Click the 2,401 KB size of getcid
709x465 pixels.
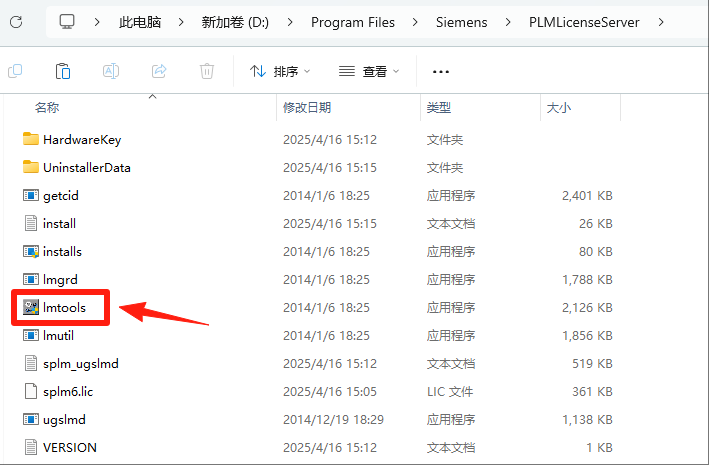587,196
